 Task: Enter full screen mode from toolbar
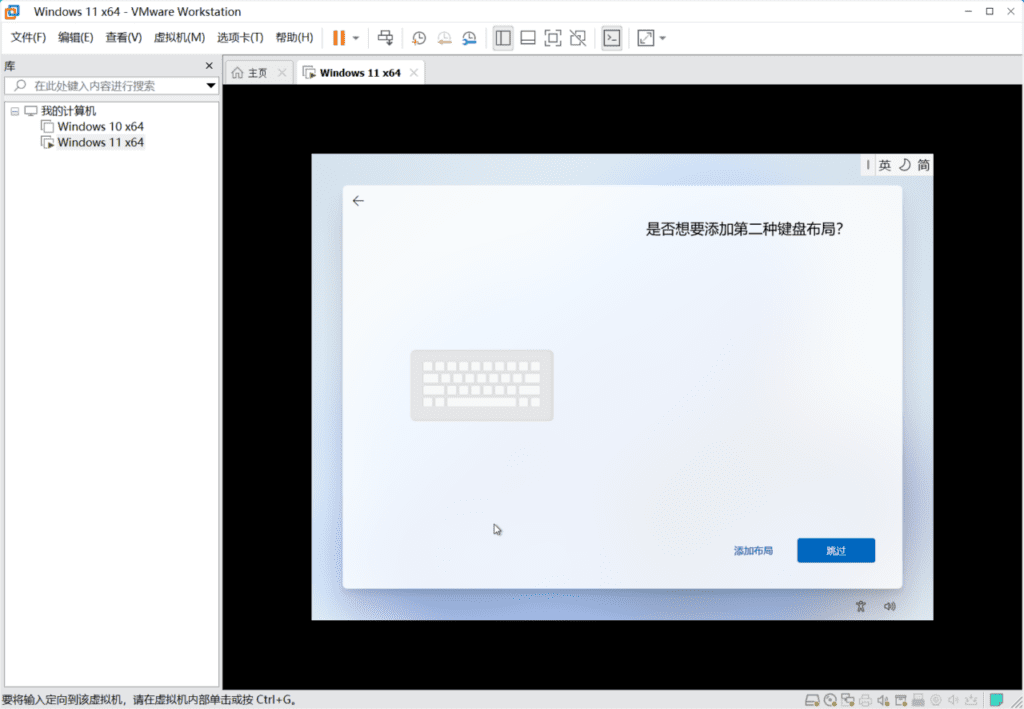tap(552, 38)
